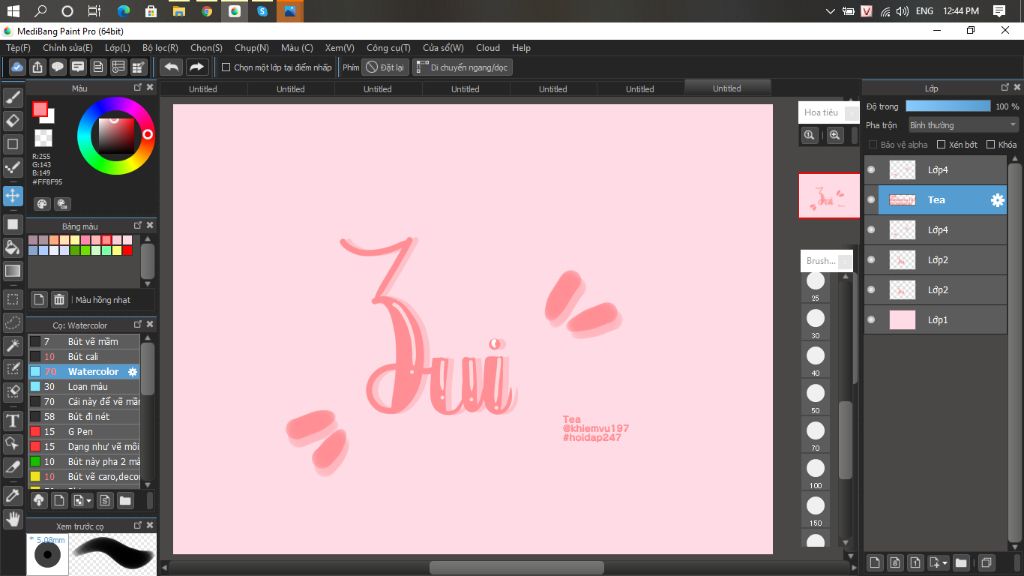Toggle transparent color swatch in Màu panel
The width and height of the screenshot is (1024, 576).
[43, 138]
